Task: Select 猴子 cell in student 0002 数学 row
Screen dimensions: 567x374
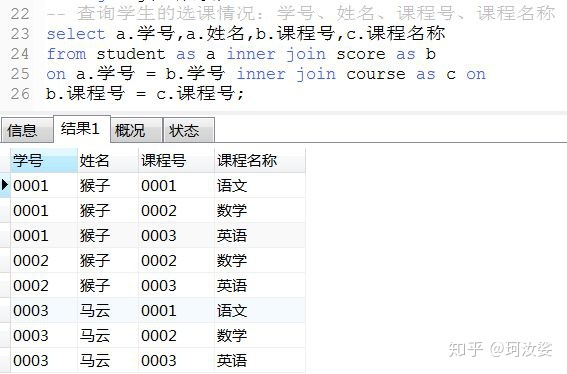Action: 108,260
